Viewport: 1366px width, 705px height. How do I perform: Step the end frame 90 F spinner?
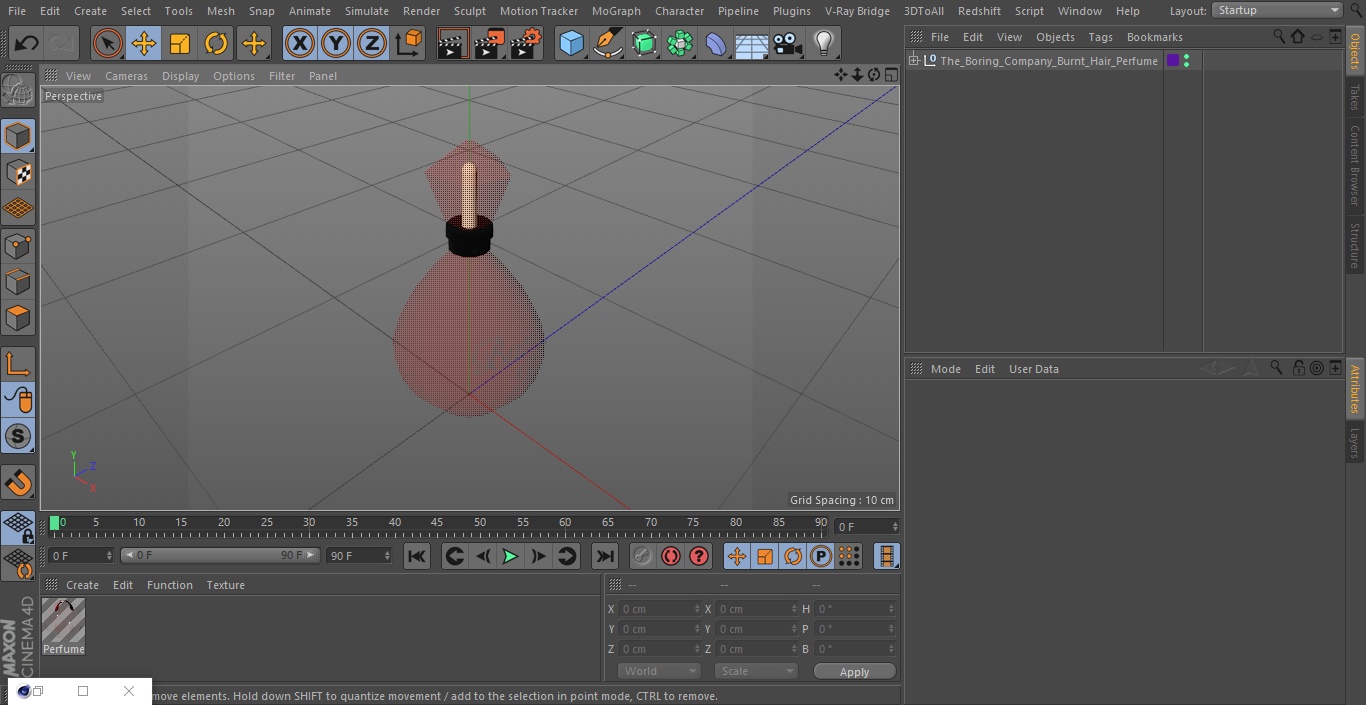[387, 555]
